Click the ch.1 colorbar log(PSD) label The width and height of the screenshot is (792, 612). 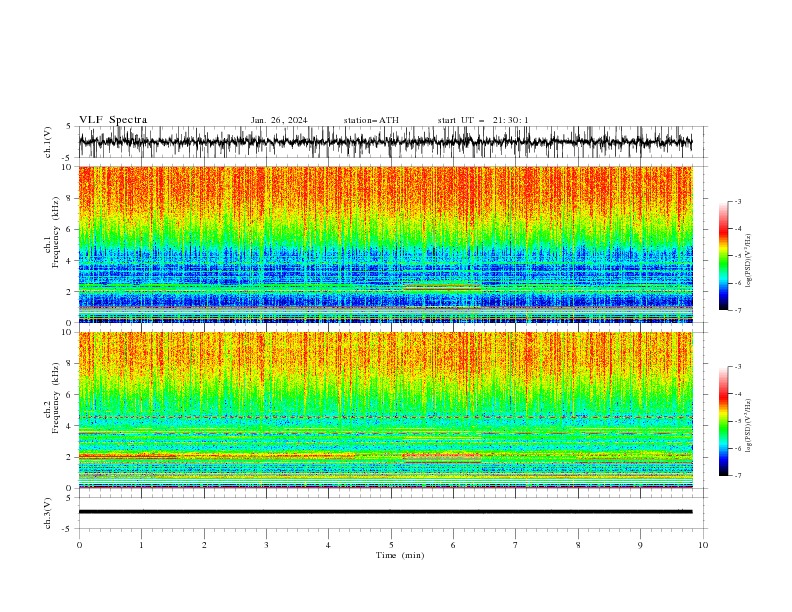click(x=748, y=261)
